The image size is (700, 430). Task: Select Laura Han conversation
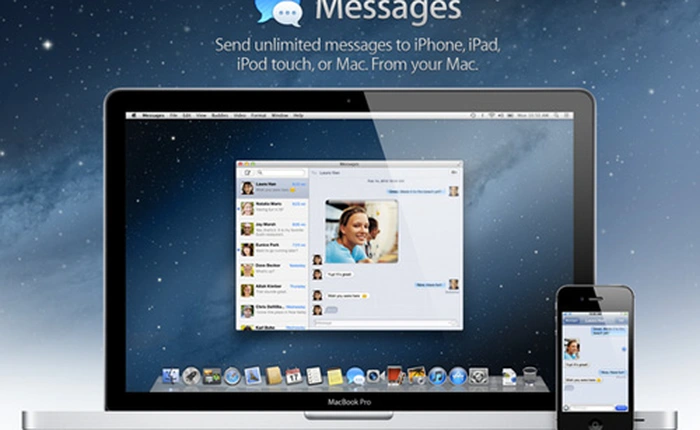tap(272, 188)
